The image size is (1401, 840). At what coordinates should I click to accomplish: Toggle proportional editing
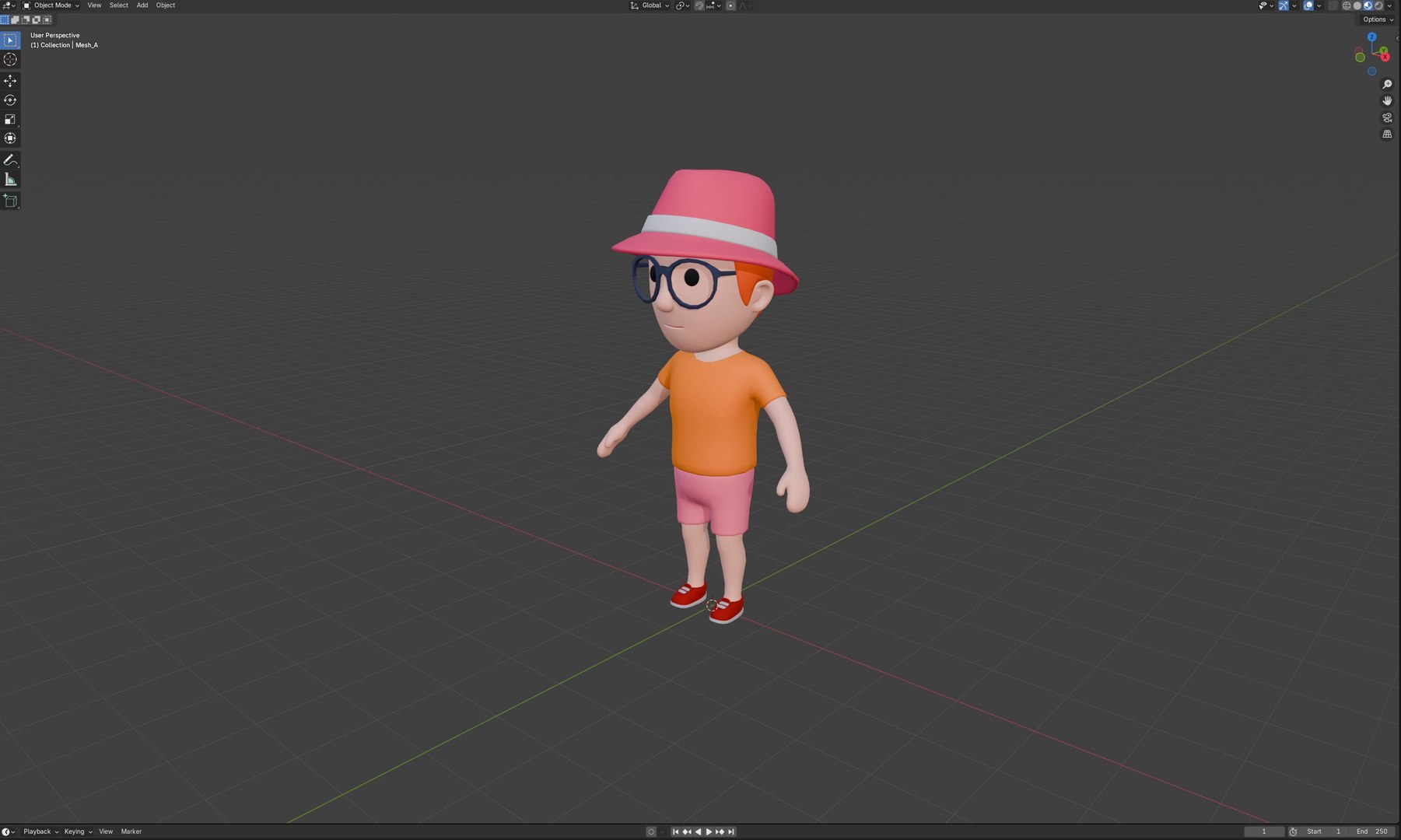730,5
